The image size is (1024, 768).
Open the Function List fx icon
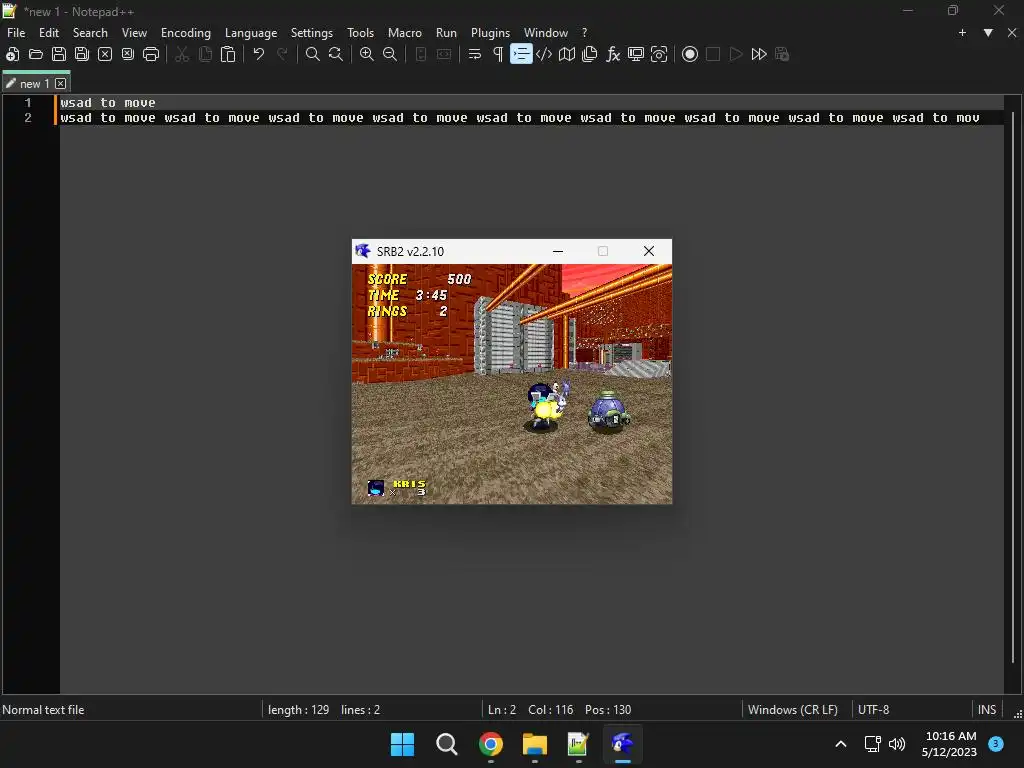613,54
